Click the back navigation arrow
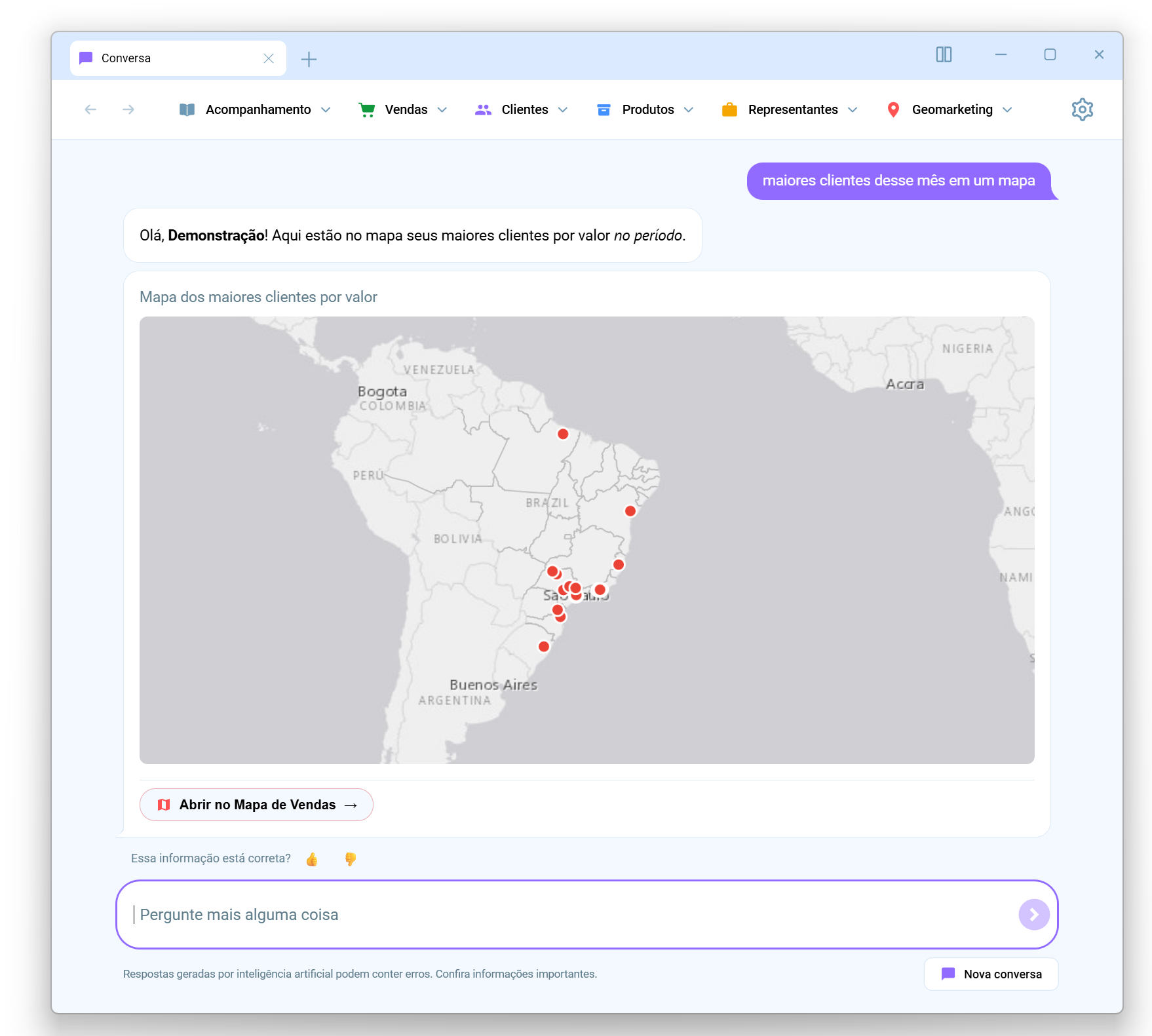1152x1036 pixels. (x=90, y=109)
